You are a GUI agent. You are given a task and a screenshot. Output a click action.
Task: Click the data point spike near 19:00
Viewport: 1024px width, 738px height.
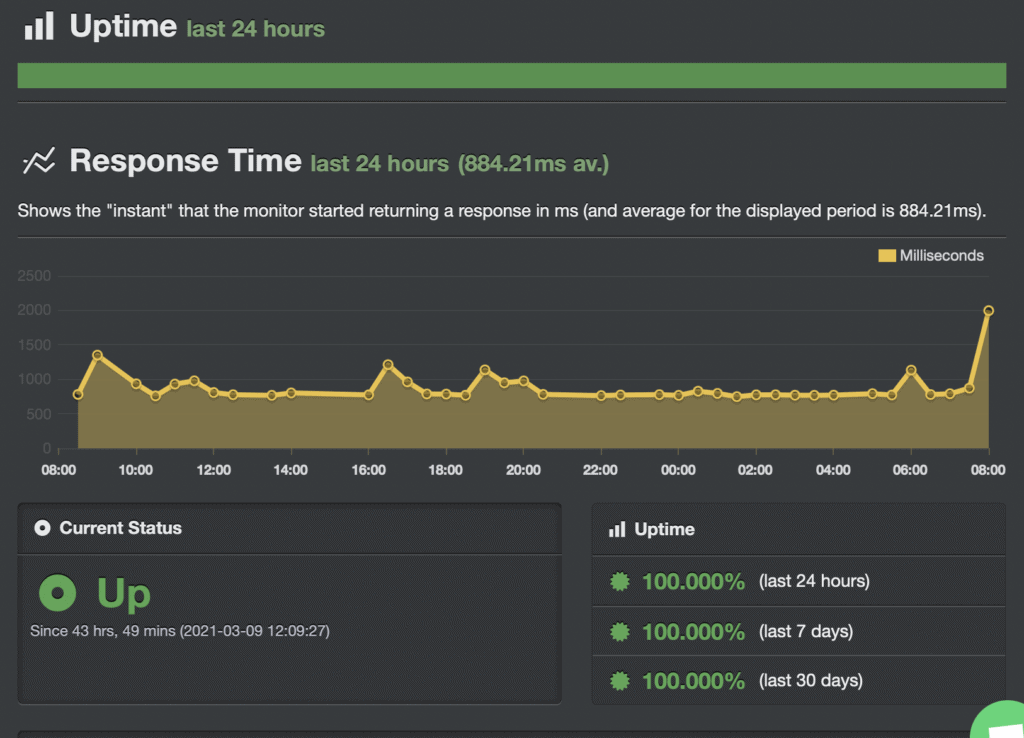(x=485, y=370)
